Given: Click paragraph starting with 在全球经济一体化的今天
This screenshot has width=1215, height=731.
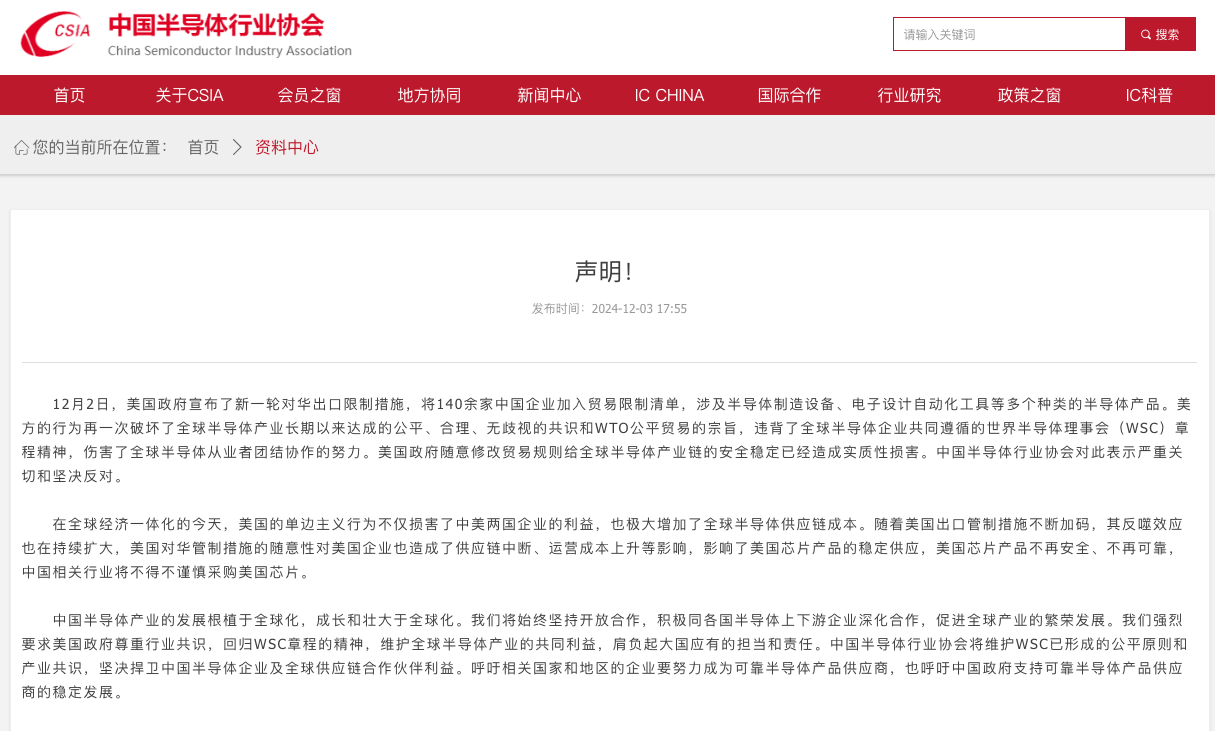Looking at the screenshot, I should point(603,548).
